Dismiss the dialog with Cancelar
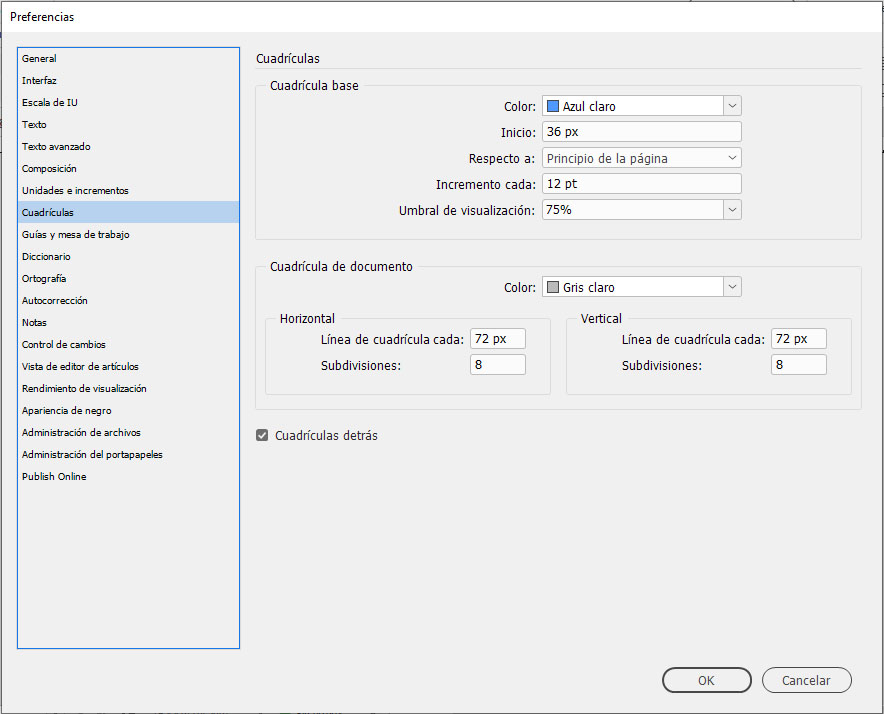This screenshot has width=884, height=714. (x=806, y=680)
